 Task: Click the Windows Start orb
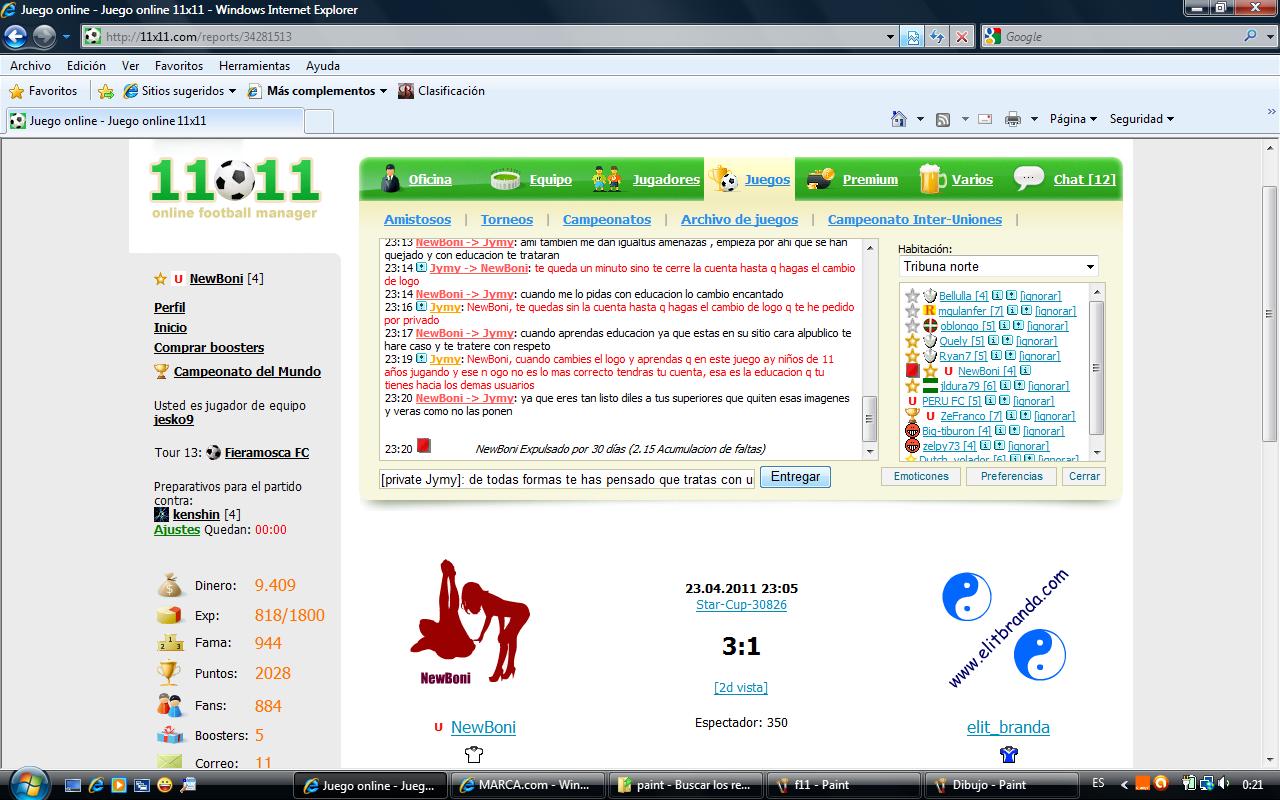(27, 782)
